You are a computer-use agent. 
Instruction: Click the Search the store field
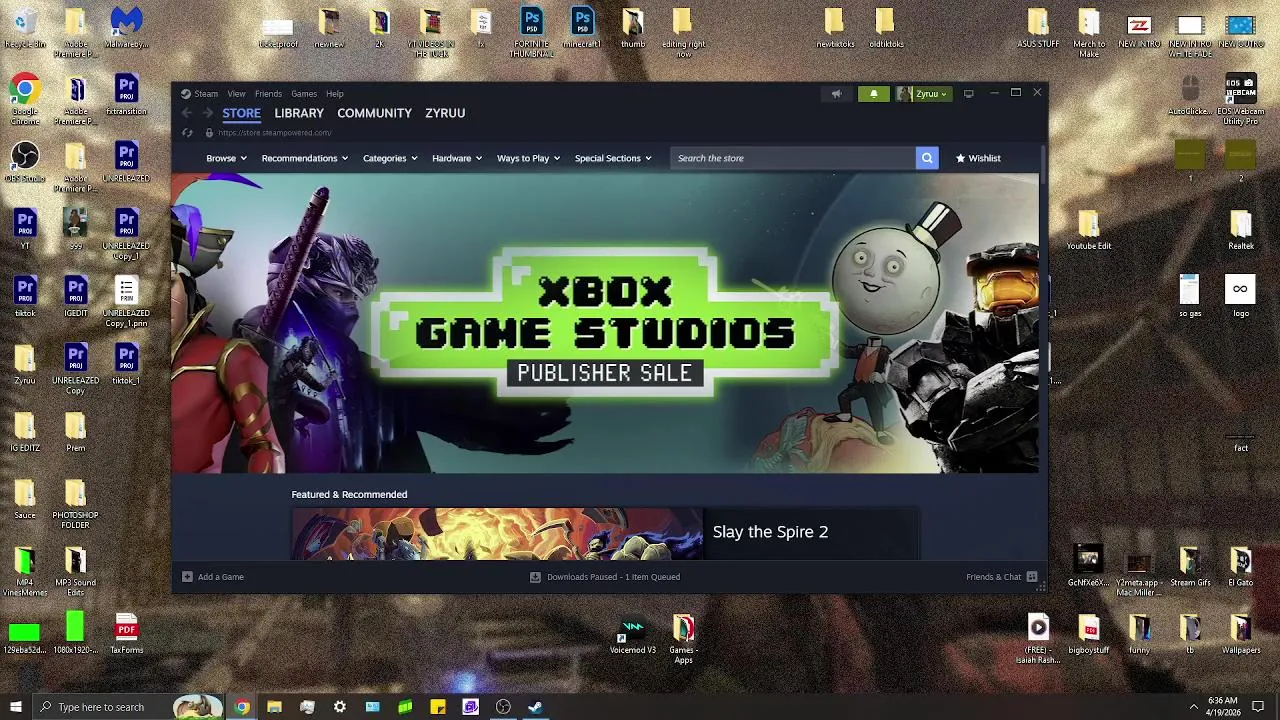[793, 158]
